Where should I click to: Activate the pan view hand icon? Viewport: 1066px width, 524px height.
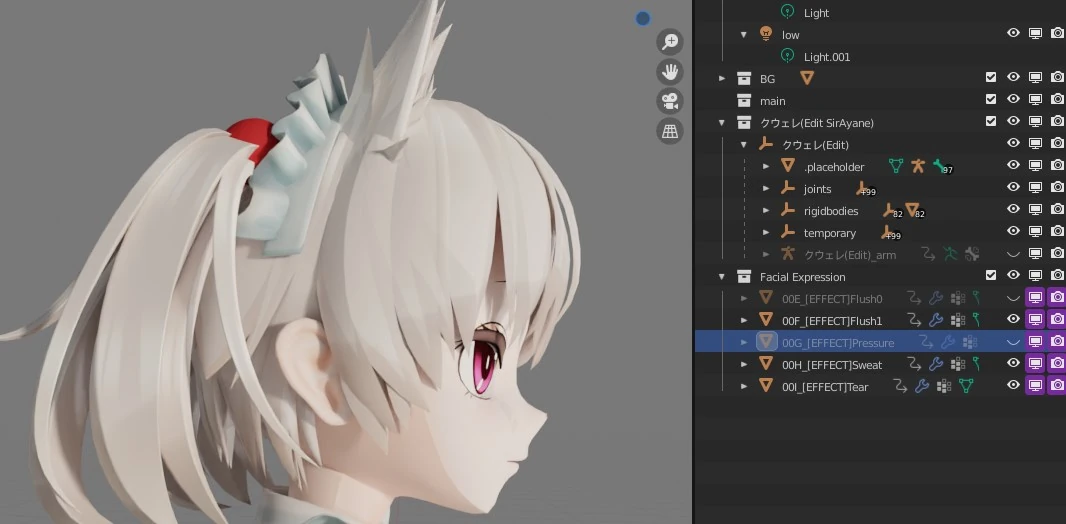(x=670, y=71)
